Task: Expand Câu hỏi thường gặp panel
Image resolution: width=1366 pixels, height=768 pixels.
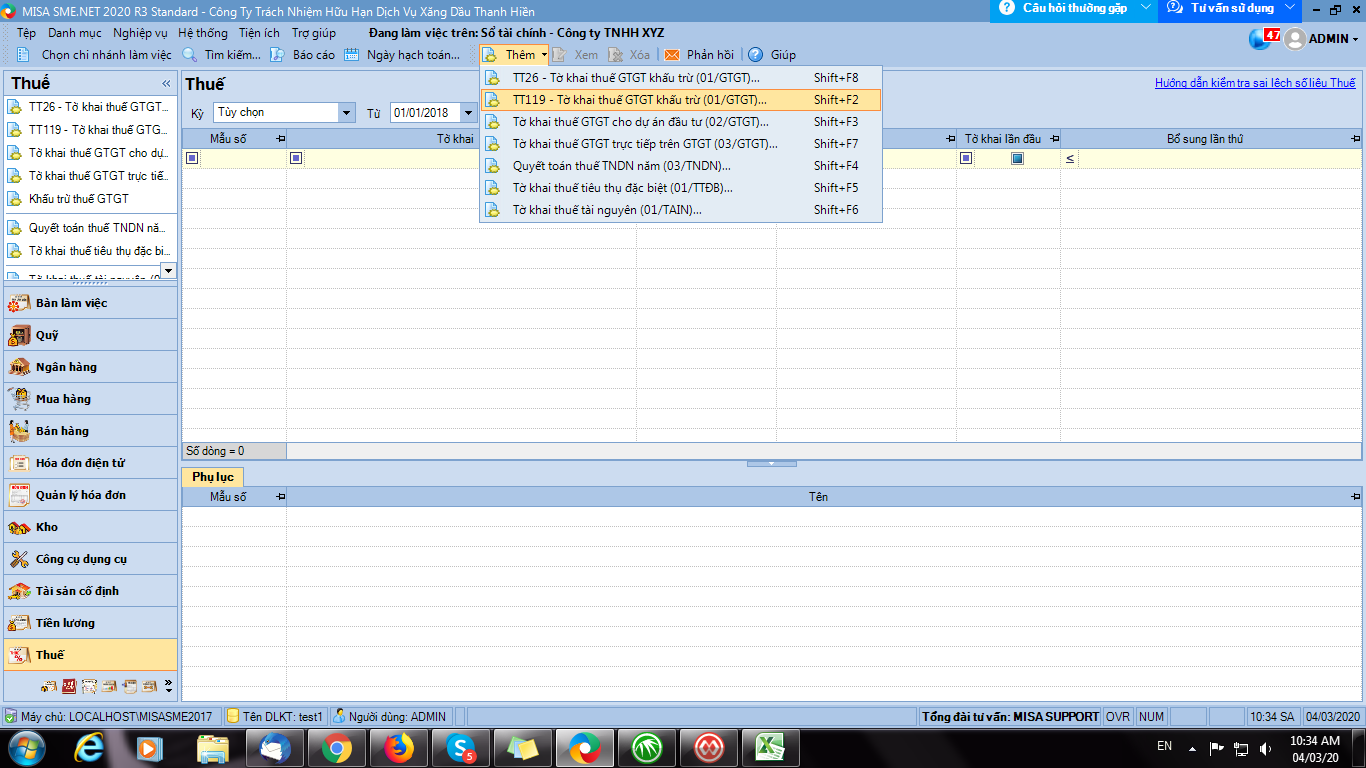Action: tap(1074, 8)
